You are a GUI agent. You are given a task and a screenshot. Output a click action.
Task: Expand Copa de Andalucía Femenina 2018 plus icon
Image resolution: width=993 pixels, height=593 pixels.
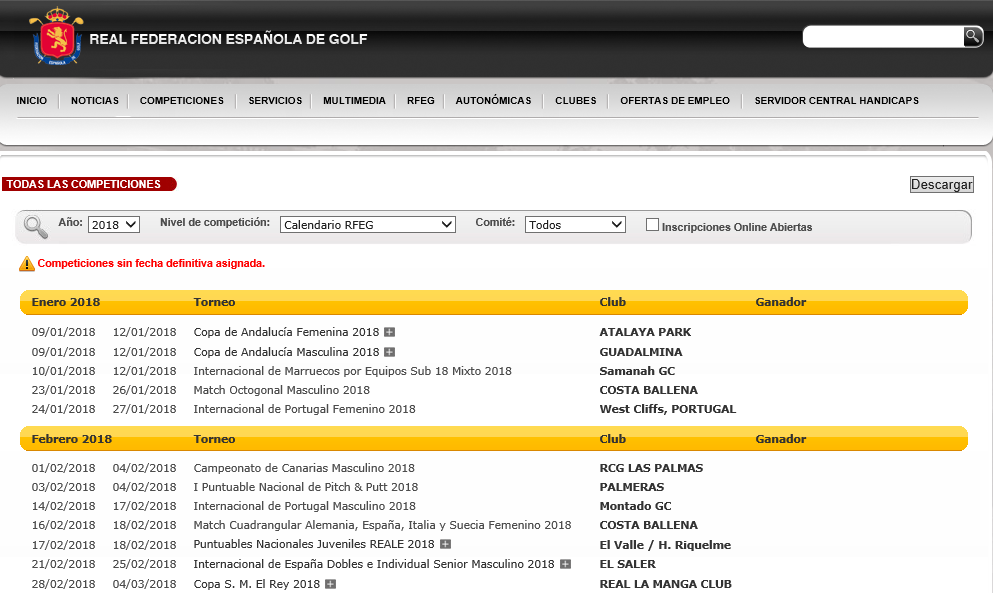390,332
